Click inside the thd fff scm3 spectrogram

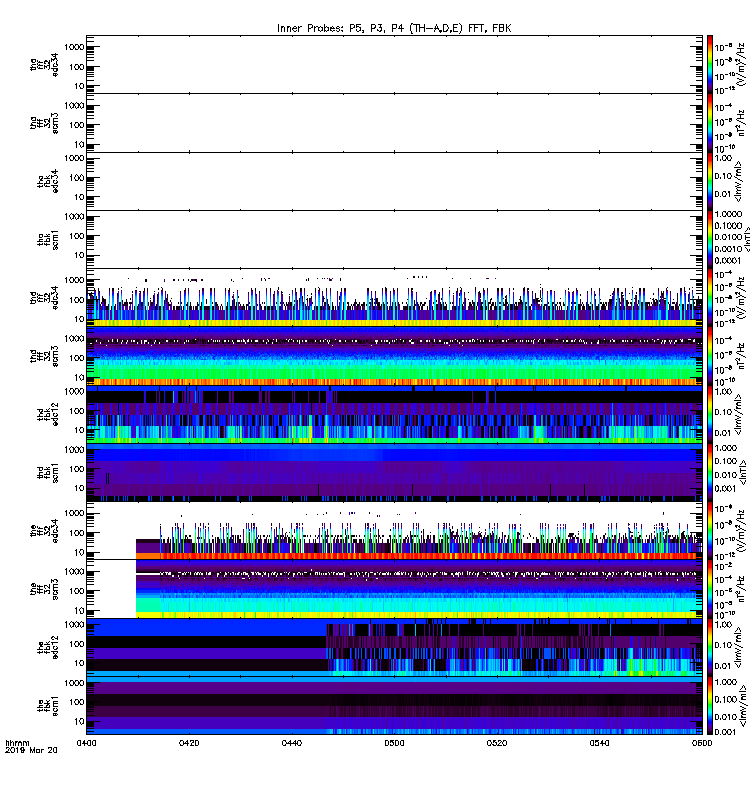point(394,356)
